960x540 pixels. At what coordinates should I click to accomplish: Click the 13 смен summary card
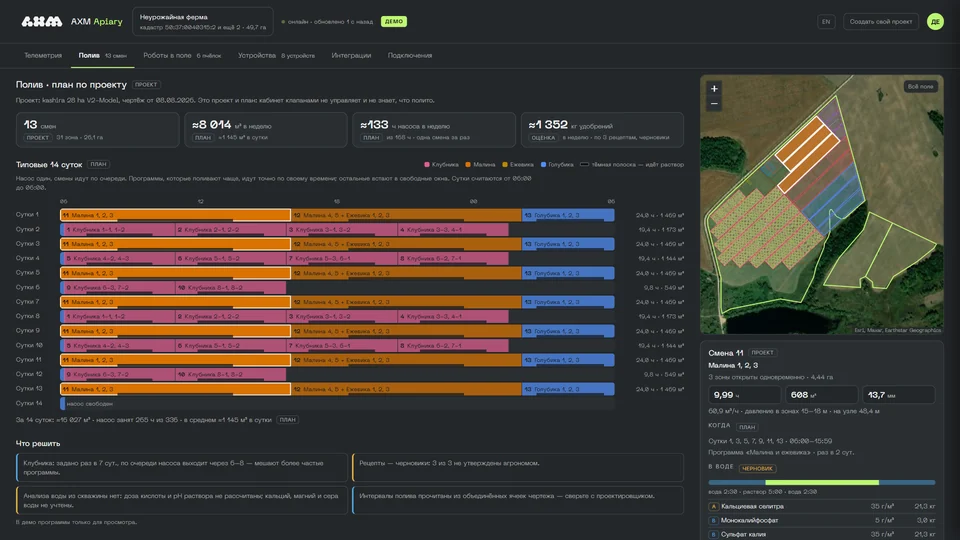(x=97, y=130)
